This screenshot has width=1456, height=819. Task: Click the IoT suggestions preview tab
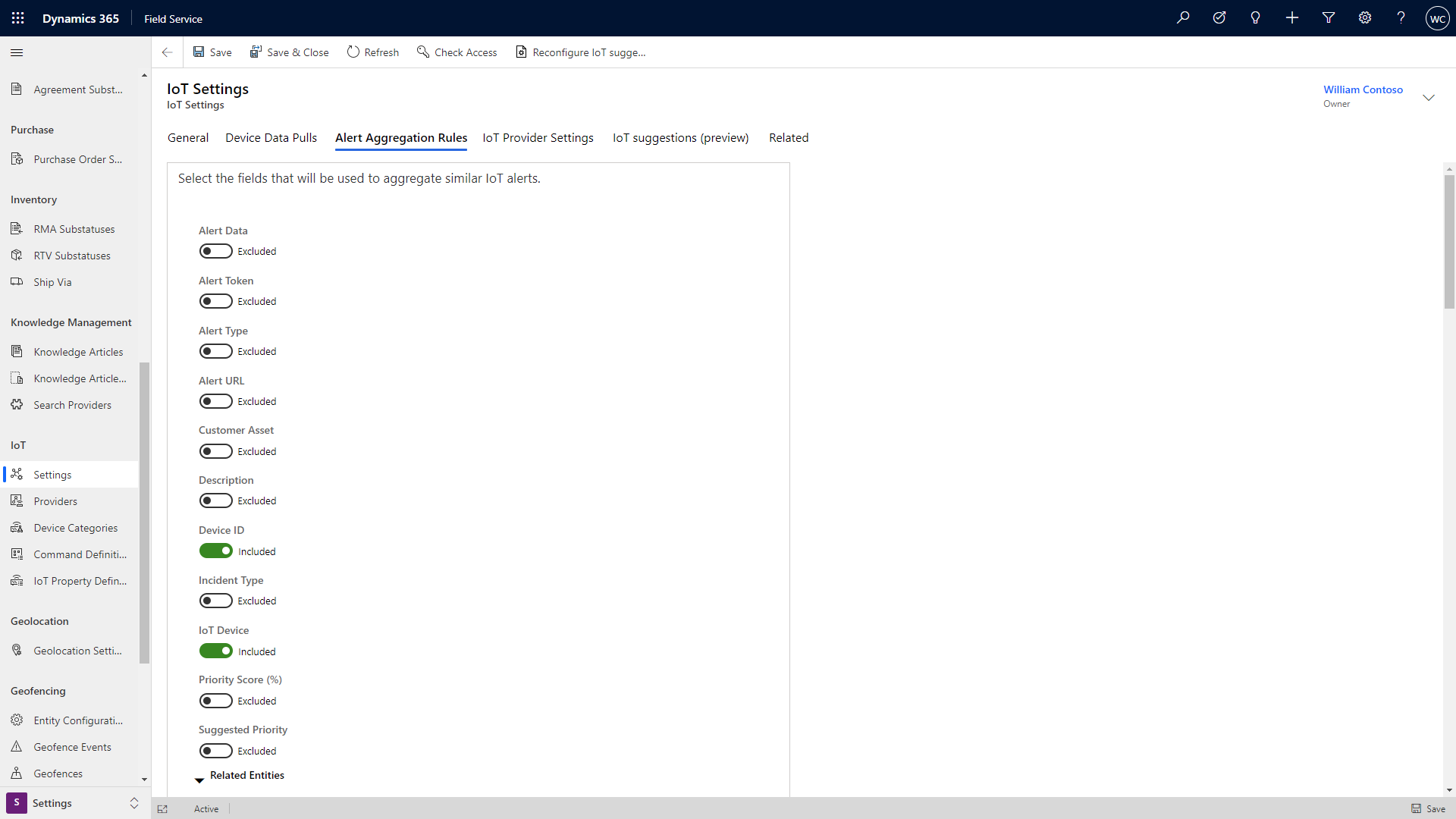pos(680,137)
